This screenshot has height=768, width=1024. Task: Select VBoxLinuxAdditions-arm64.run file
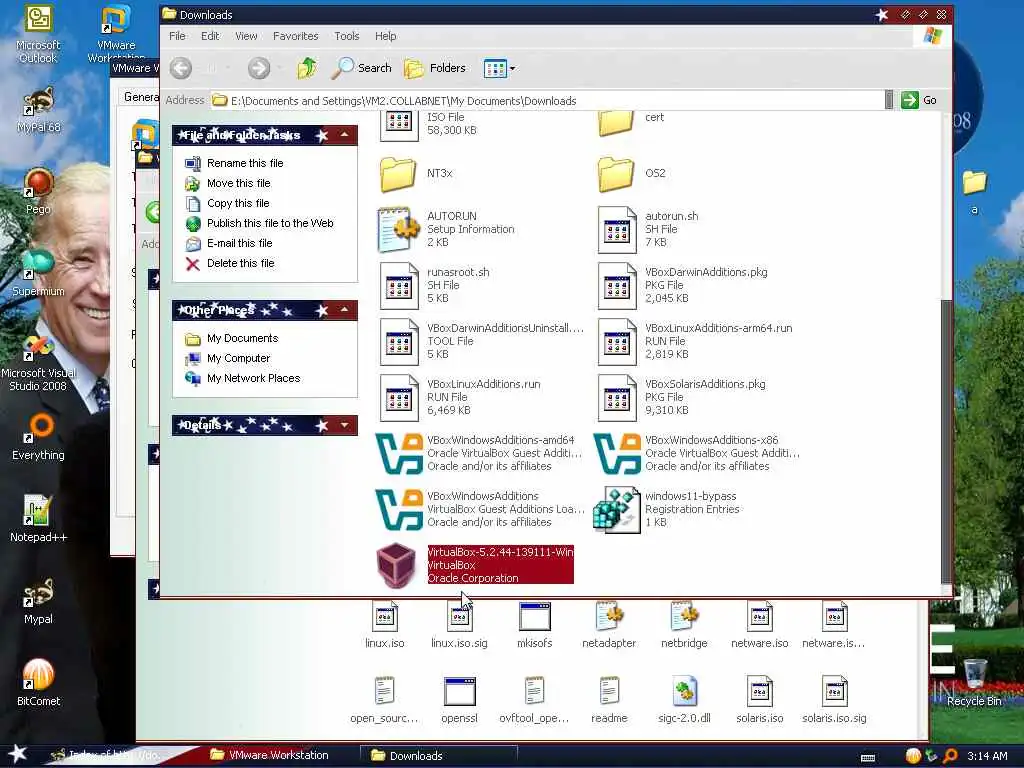tap(695, 342)
